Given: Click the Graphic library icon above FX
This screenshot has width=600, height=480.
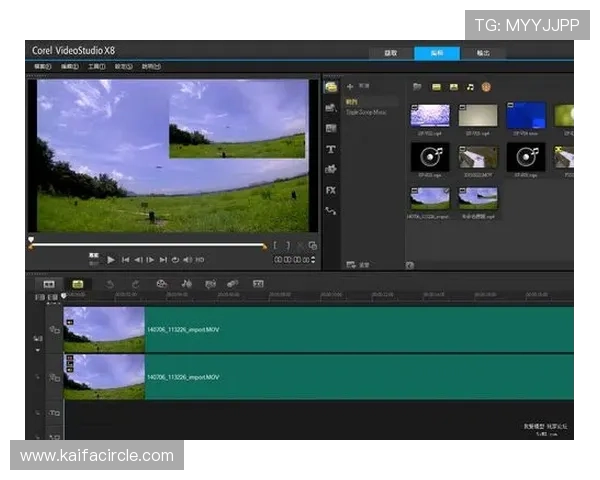Looking at the screenshot, I should (x=331, y=169).
